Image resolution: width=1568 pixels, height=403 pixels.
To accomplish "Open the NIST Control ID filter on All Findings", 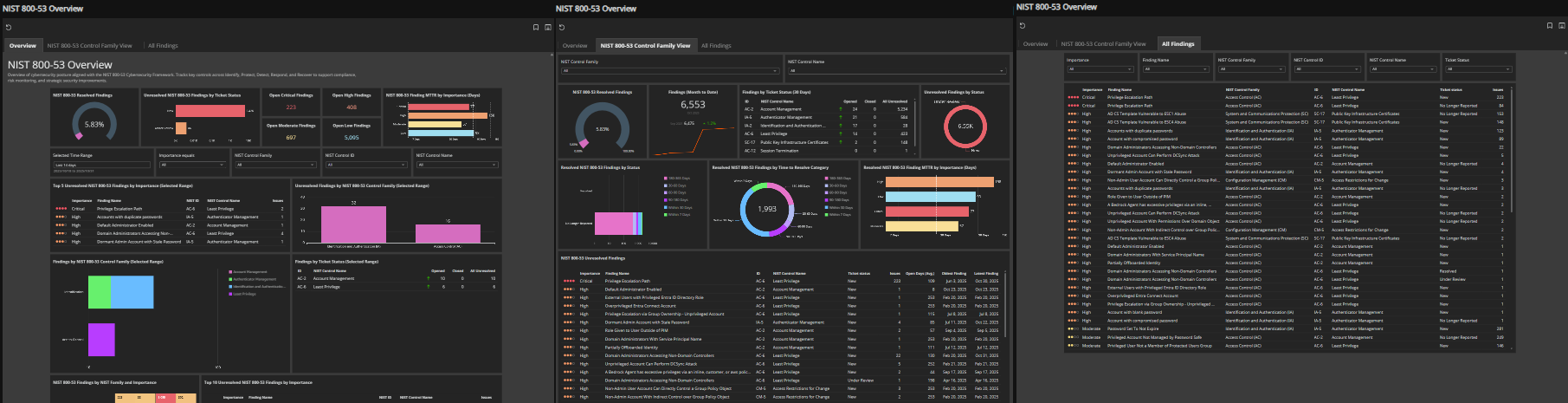I will pos(1327,69).
